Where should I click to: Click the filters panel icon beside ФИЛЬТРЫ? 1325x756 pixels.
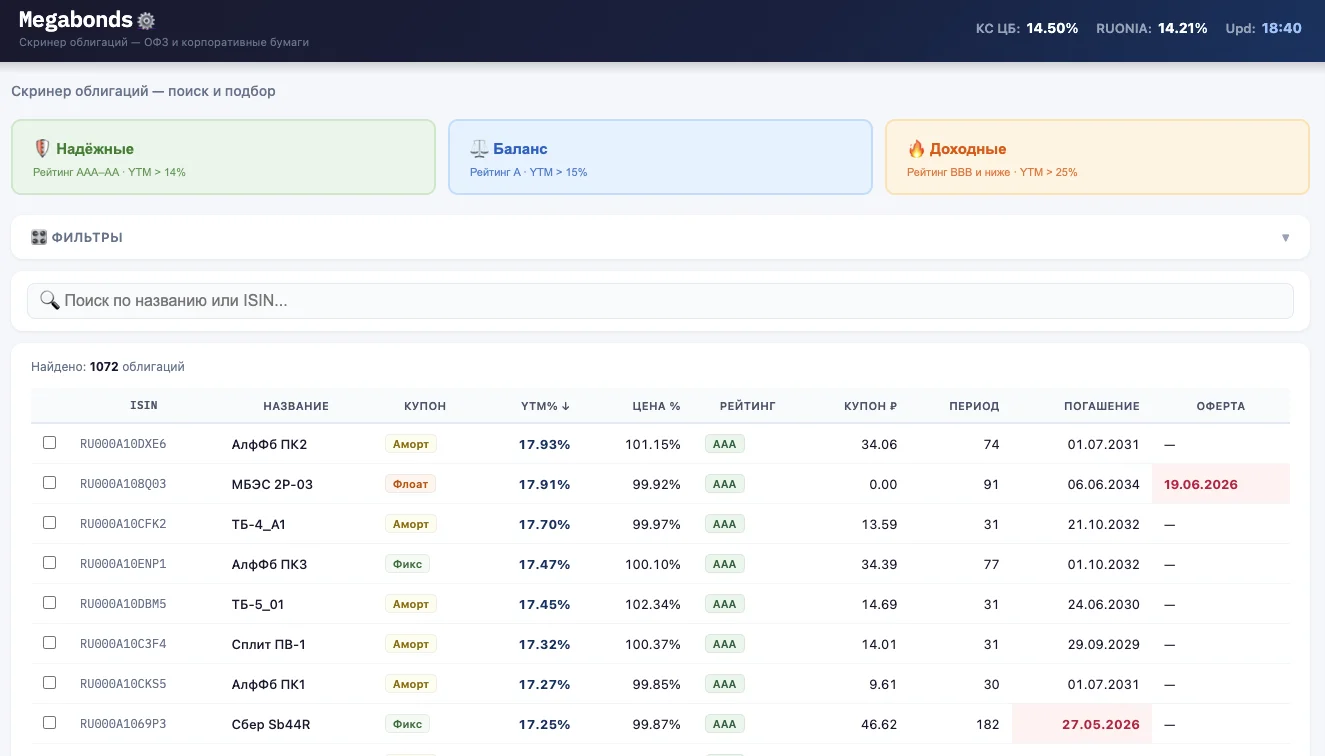tap(39, 238)
